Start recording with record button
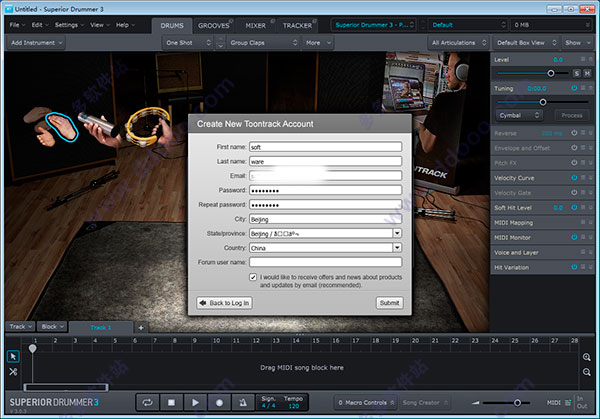The width and height of the screenshot is (600, 419). tap(219, 403)
